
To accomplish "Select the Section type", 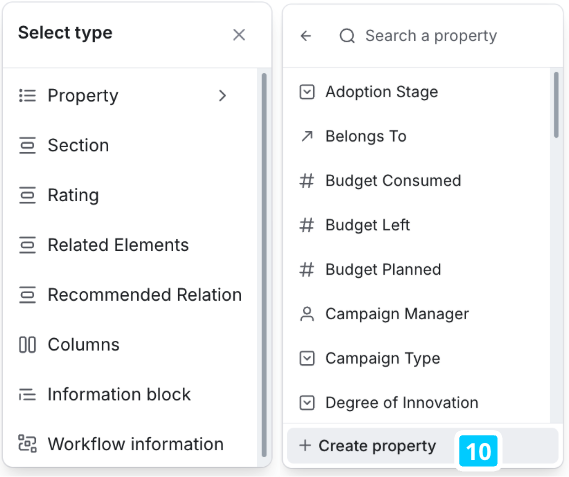I will tap(130, 145).
